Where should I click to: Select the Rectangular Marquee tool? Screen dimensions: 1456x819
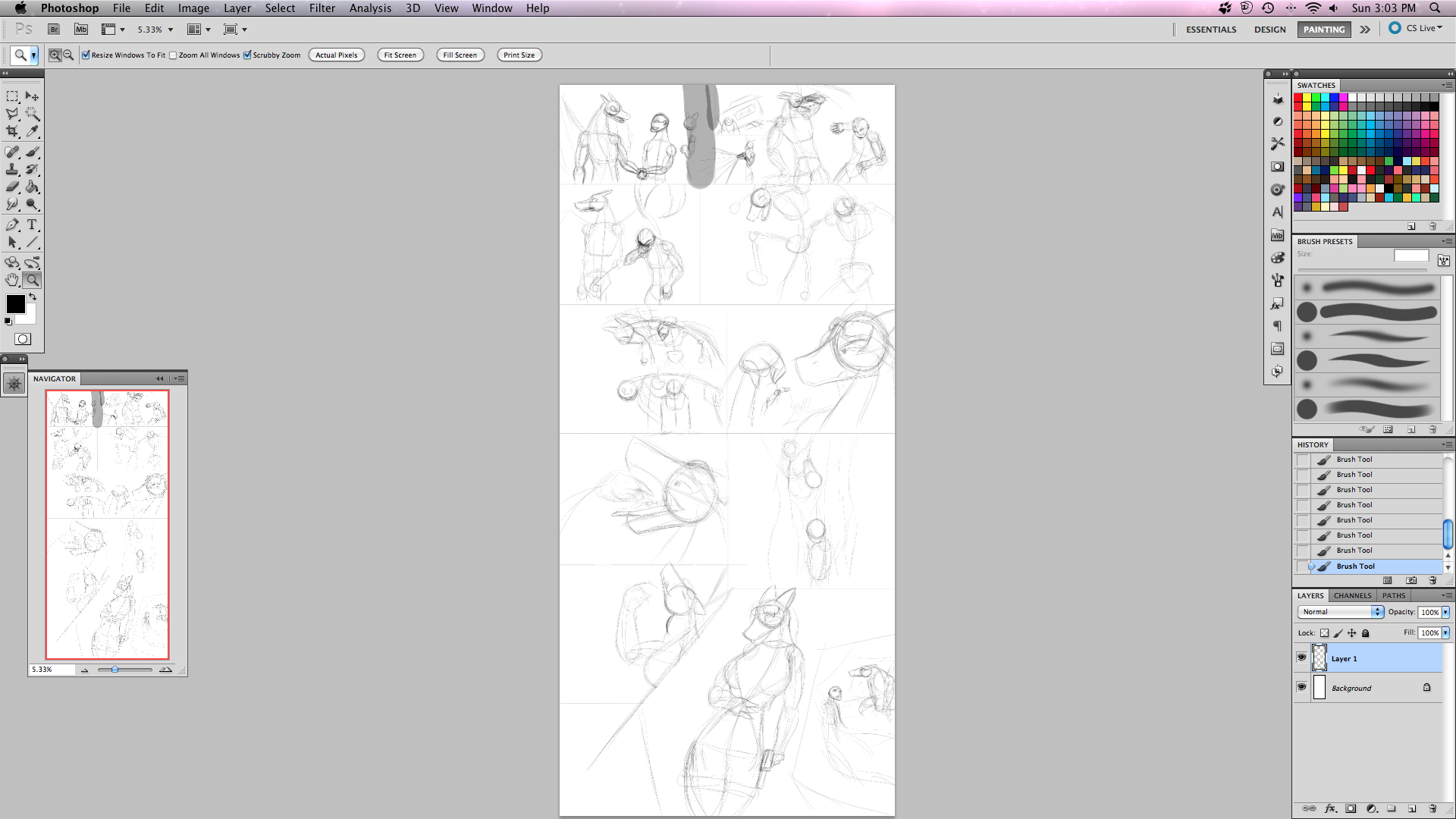[x=12, y=96]
